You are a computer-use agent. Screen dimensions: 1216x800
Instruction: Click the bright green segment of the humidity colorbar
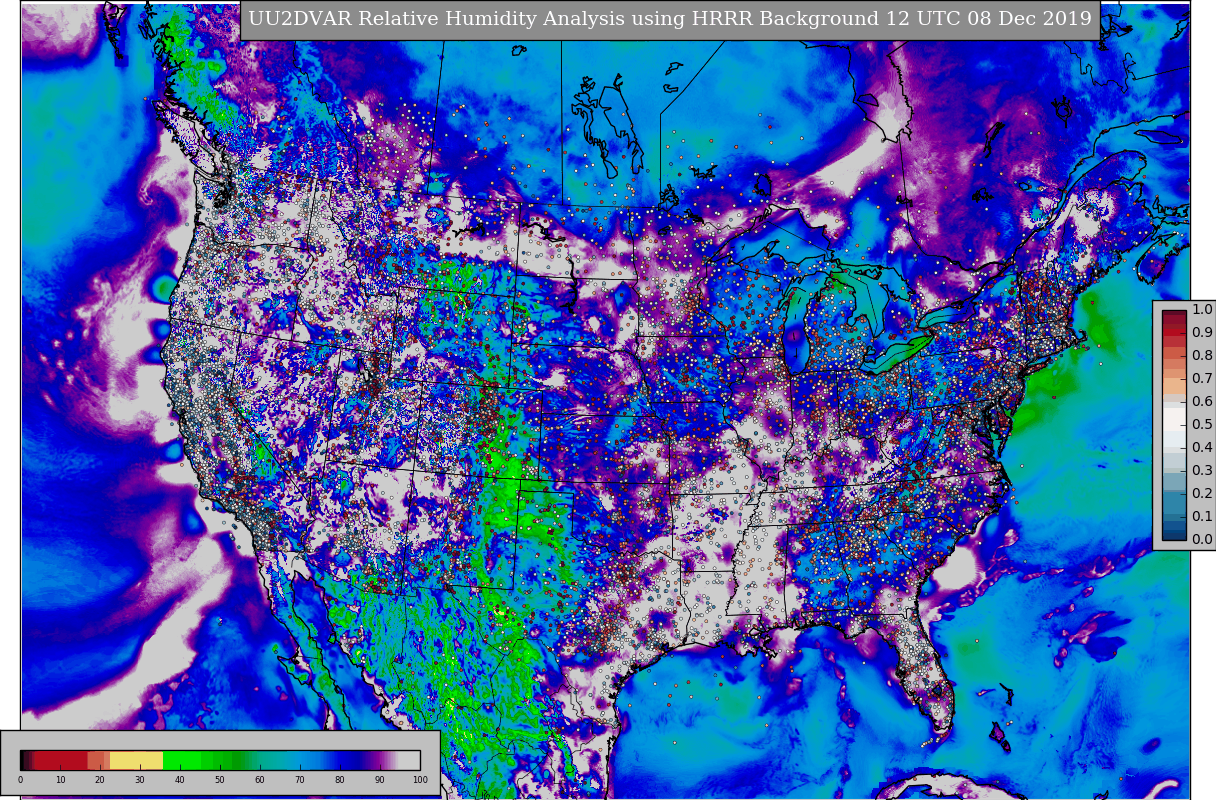tap(182, 760)
